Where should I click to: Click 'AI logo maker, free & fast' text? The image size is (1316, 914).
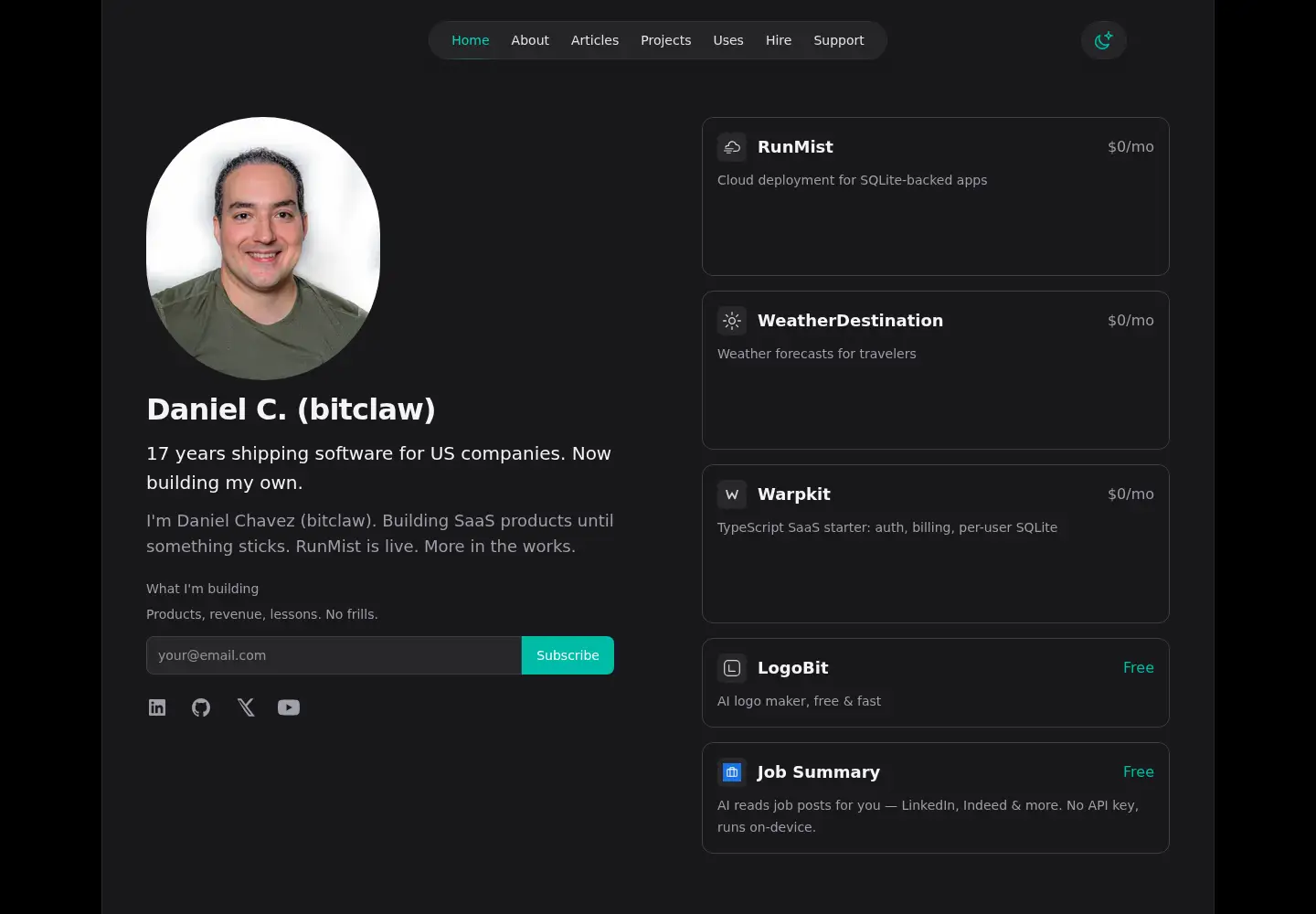(x=799, y=701)
